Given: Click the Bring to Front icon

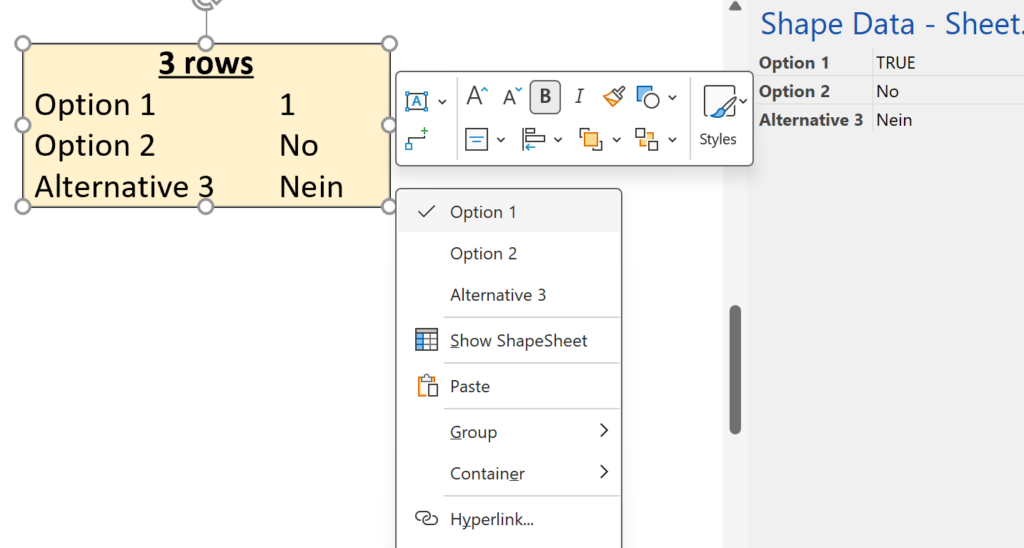Looking at the screenshot, I should pyautogui.click(x=589, y=140).
